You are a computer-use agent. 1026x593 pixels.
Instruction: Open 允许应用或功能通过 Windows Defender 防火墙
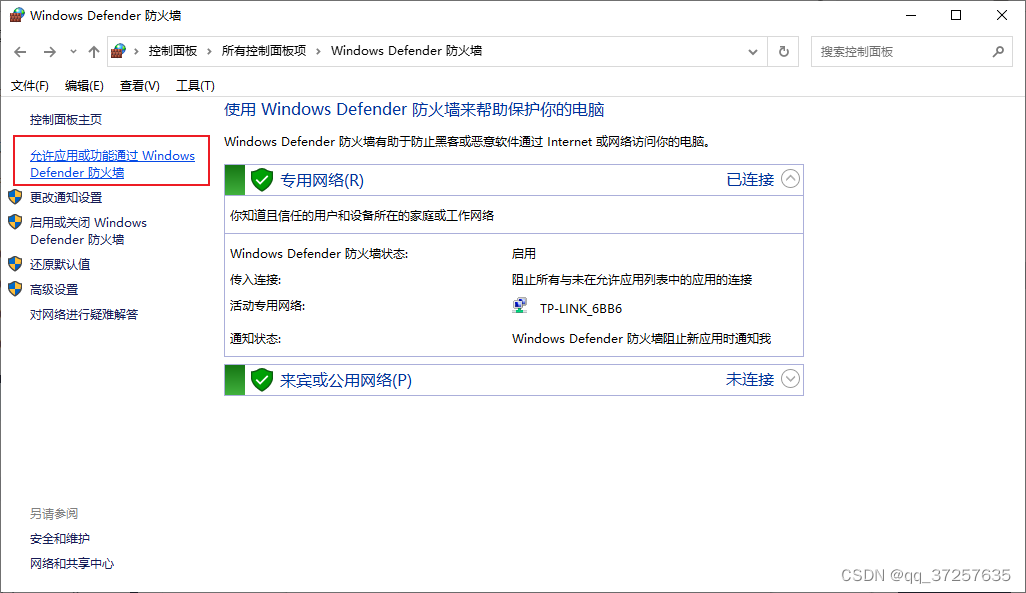pos(113,164)
